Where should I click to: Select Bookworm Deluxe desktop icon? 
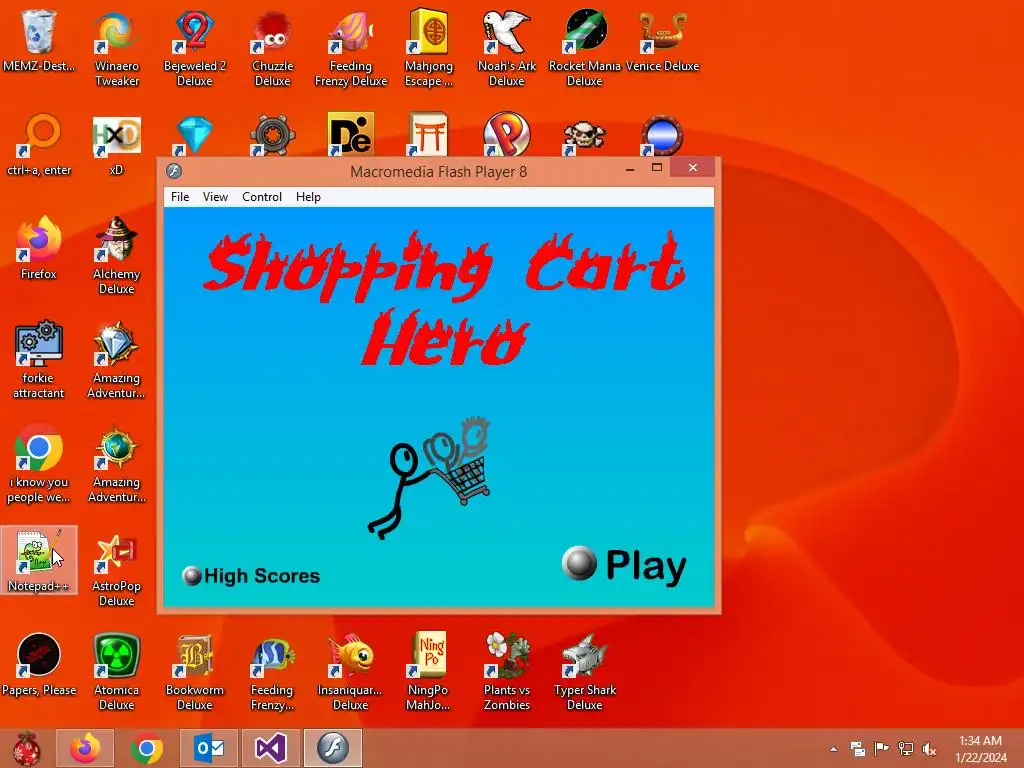click(195, 672)
